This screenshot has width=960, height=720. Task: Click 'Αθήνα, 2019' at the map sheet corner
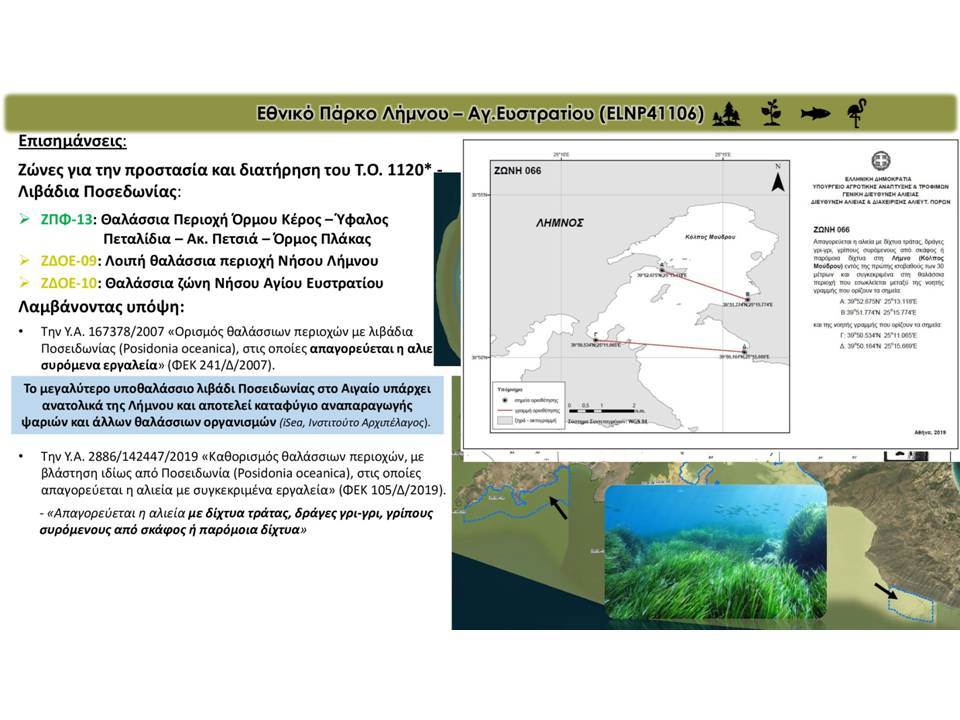coord(930,432)
